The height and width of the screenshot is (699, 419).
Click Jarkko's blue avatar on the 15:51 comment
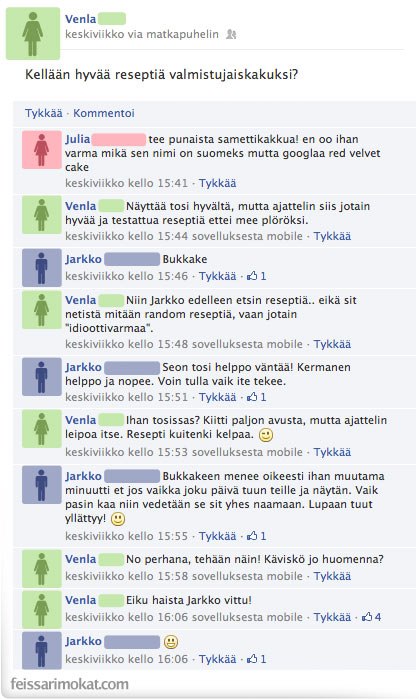click(42, 377)
